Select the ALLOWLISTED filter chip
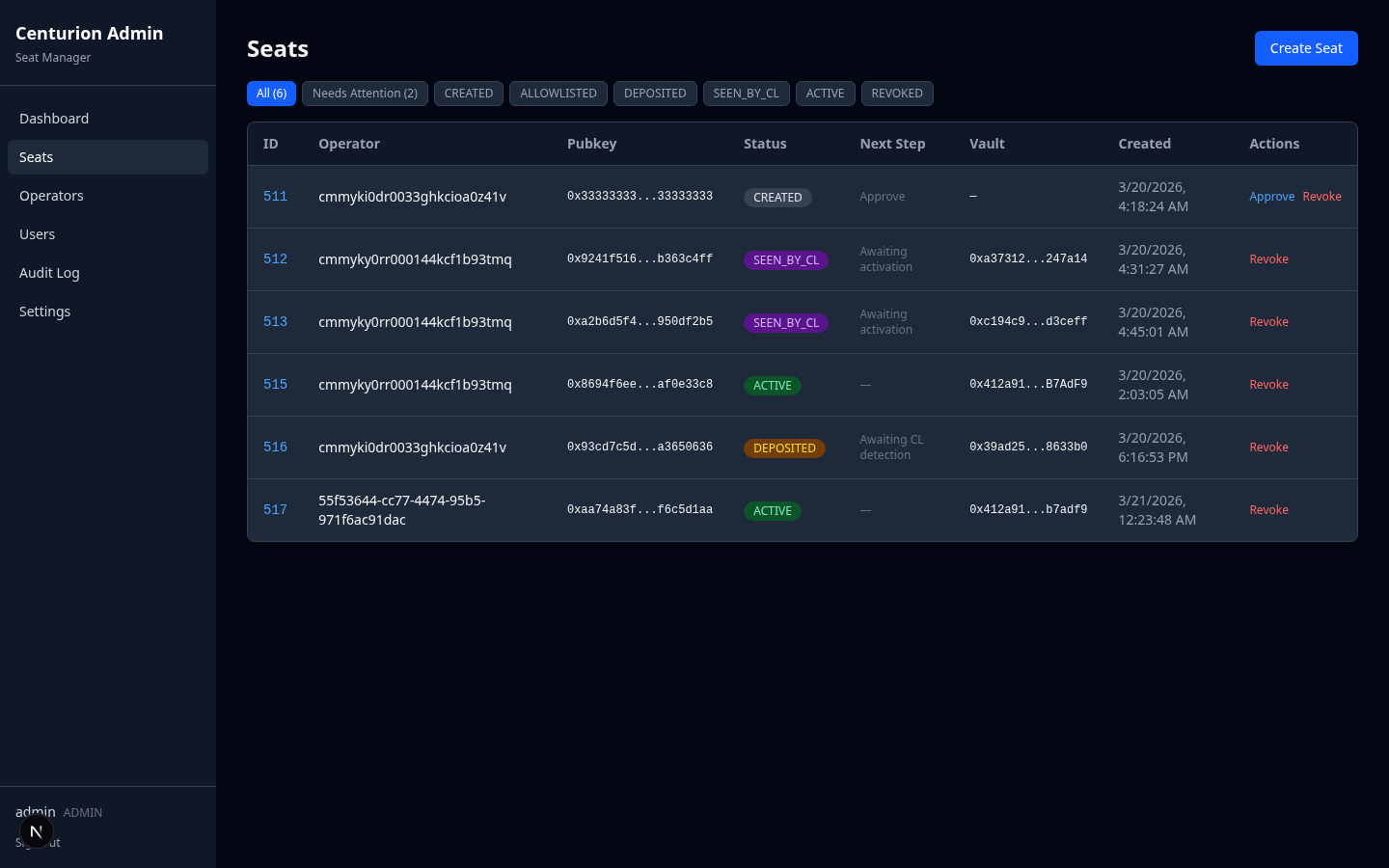 (558, 94)
